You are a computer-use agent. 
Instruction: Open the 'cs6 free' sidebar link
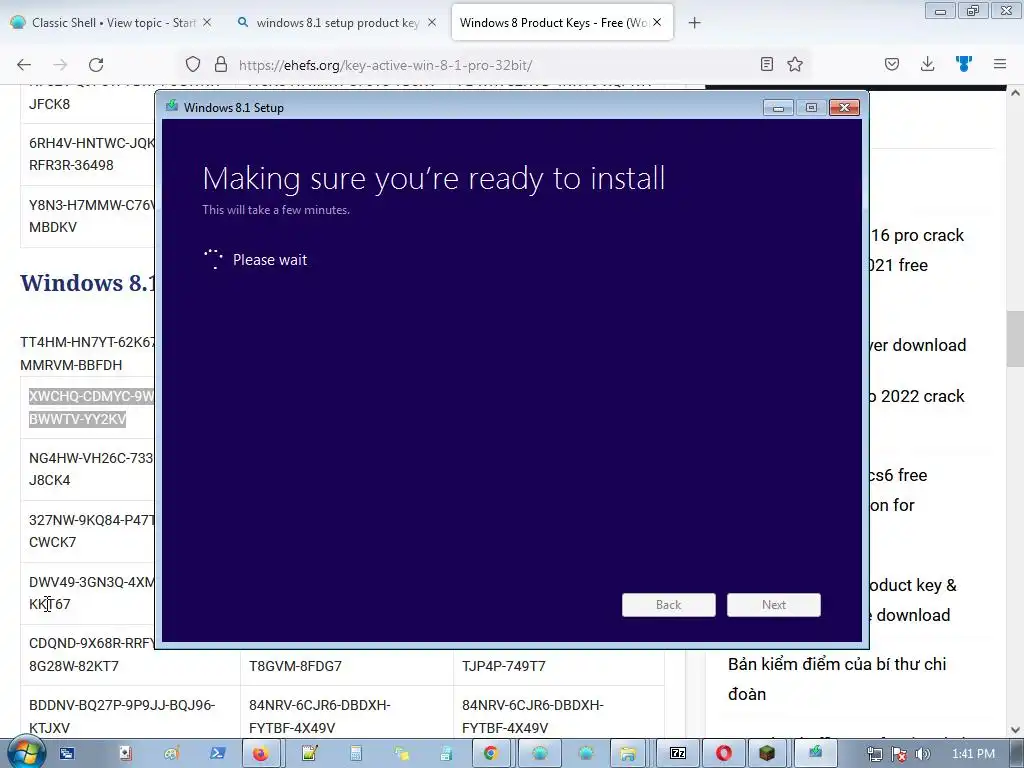pyautogui.click(x=898, y=475)
